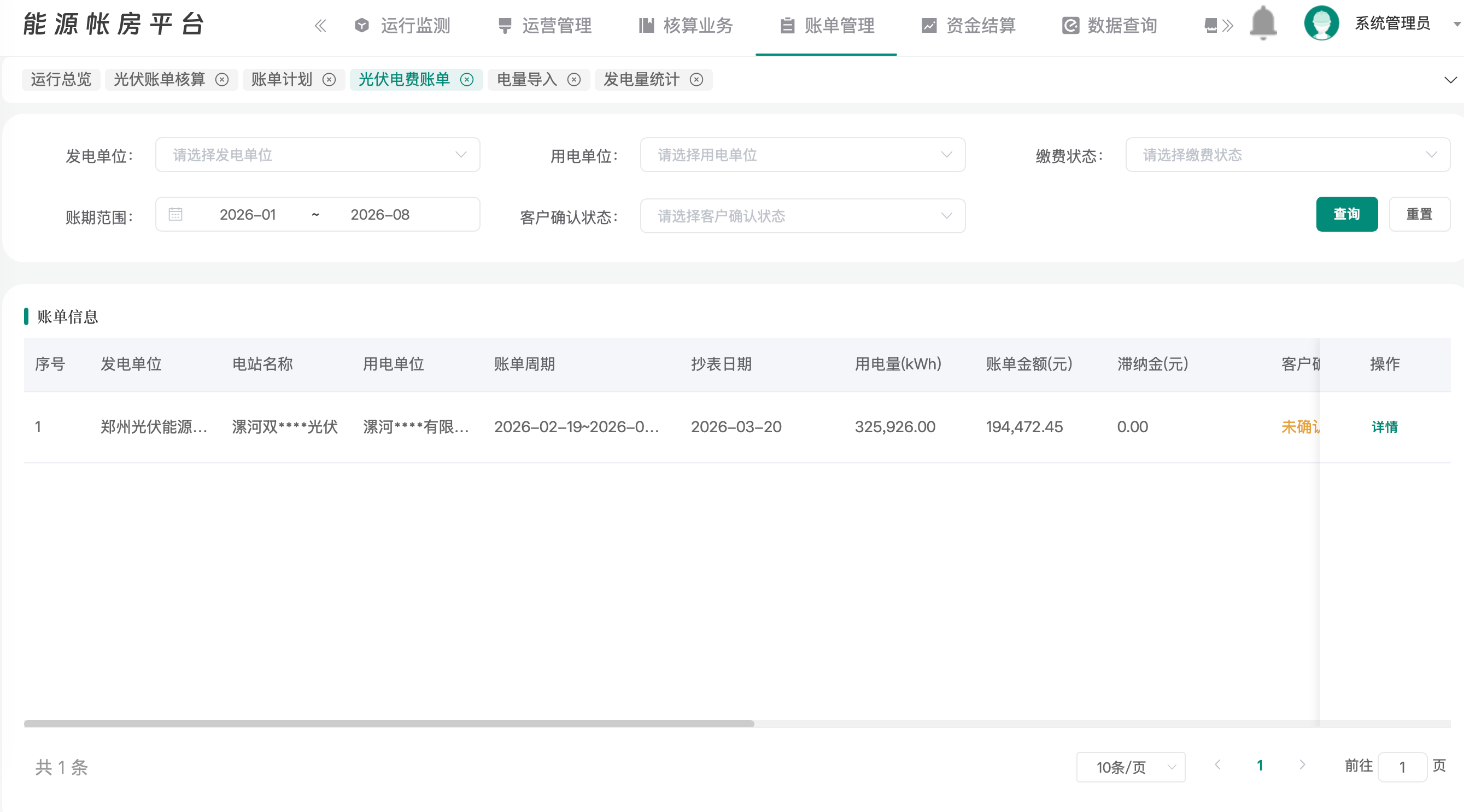
Task: Click the end month 2026-08 field
Action: (379, 215)
